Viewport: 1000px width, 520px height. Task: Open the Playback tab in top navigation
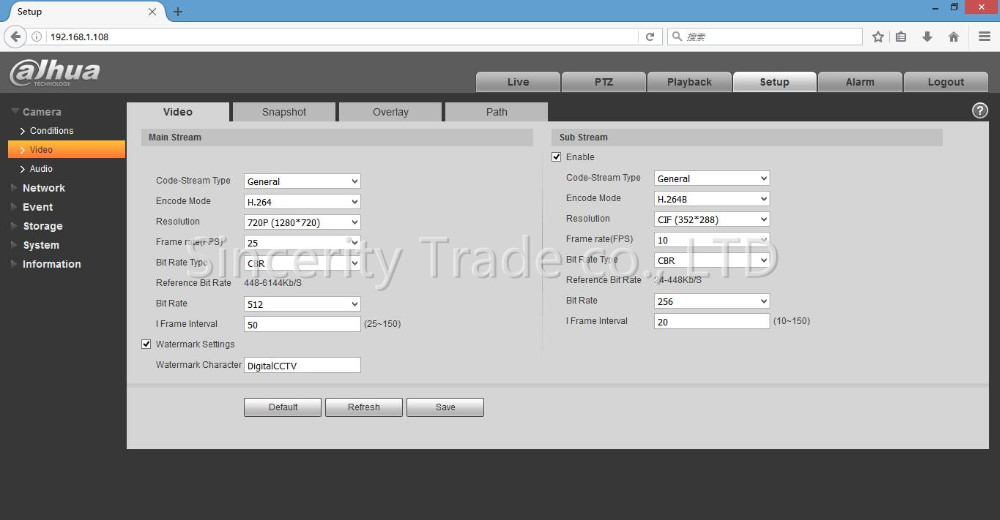tap(689, 82)
